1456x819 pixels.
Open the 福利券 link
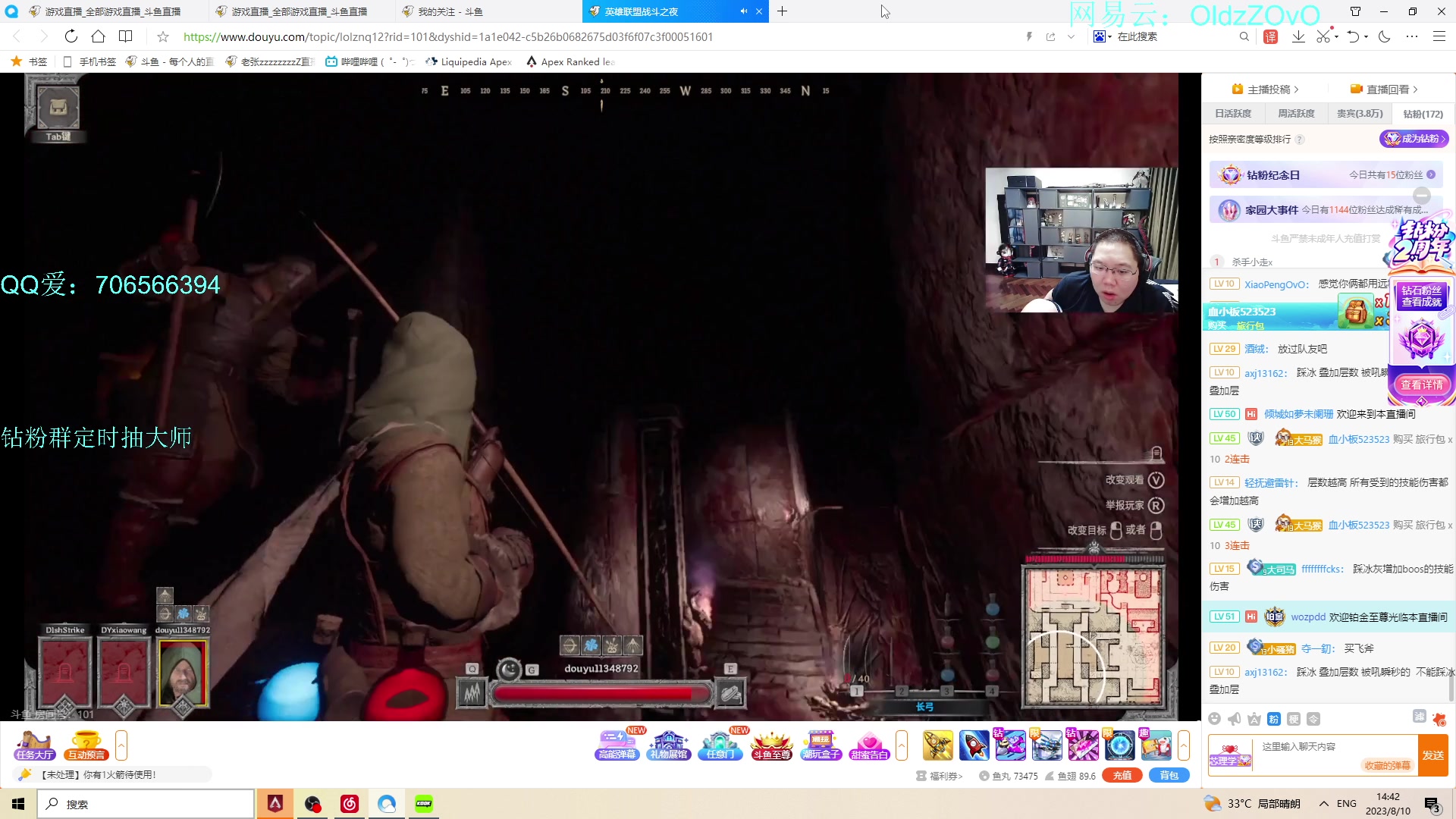click(x=940, y=776)
